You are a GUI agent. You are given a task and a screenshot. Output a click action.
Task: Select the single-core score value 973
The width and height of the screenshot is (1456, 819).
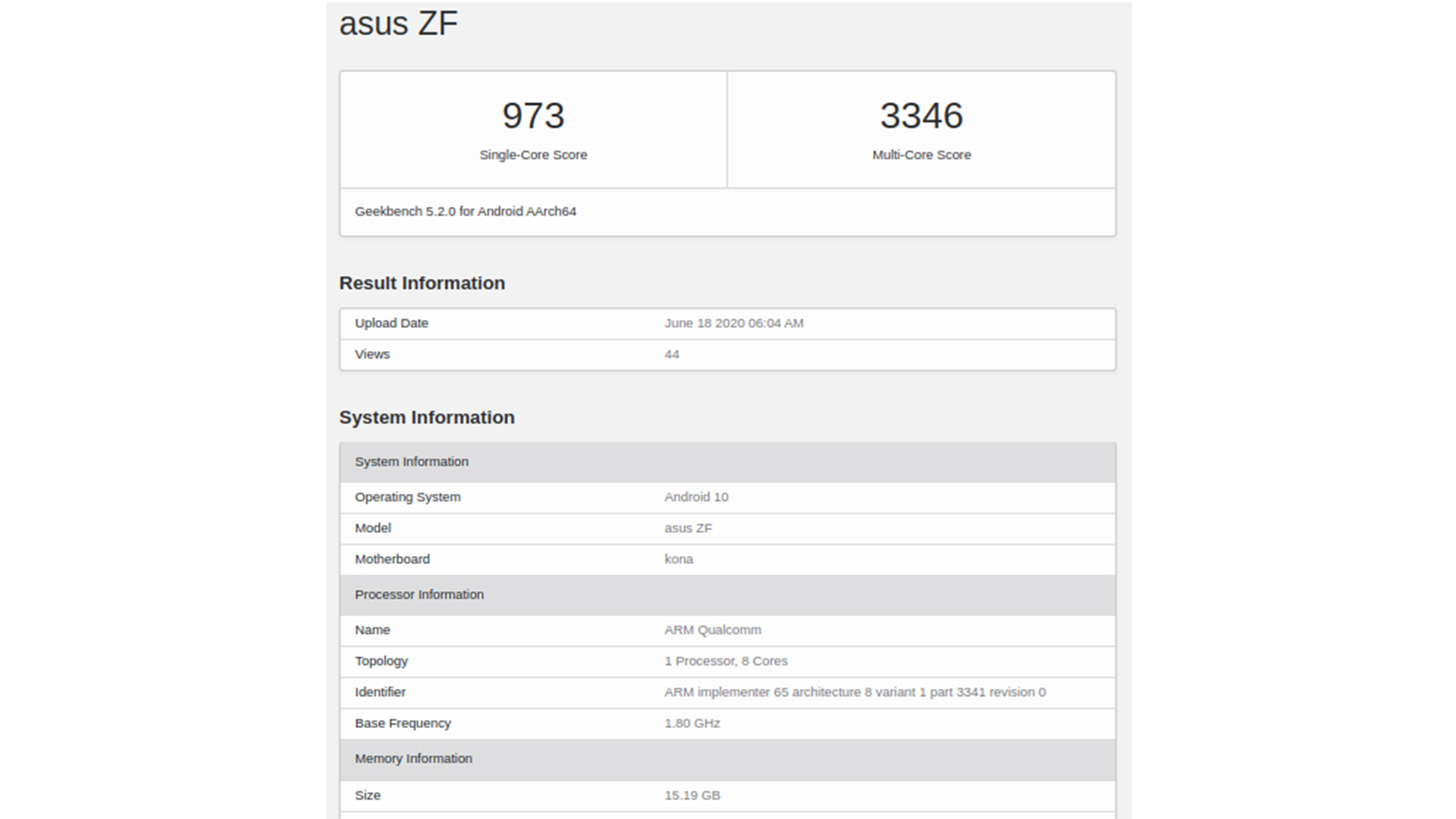[x=533, y=116]
